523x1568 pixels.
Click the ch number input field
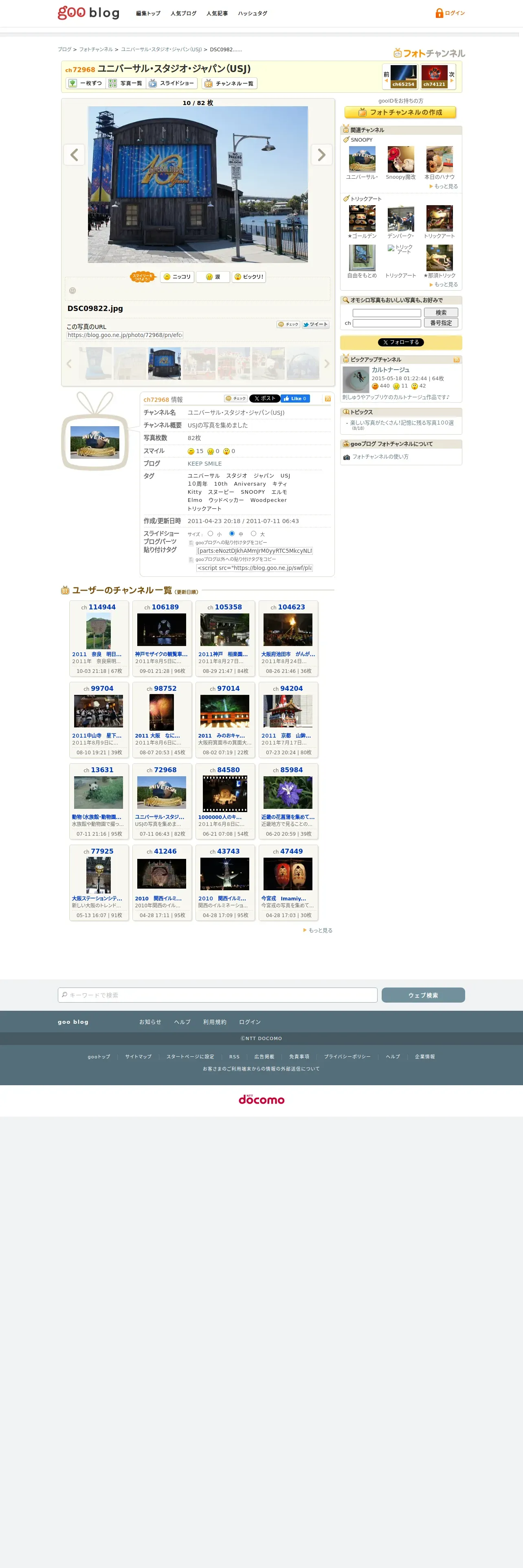coord(387,323)
